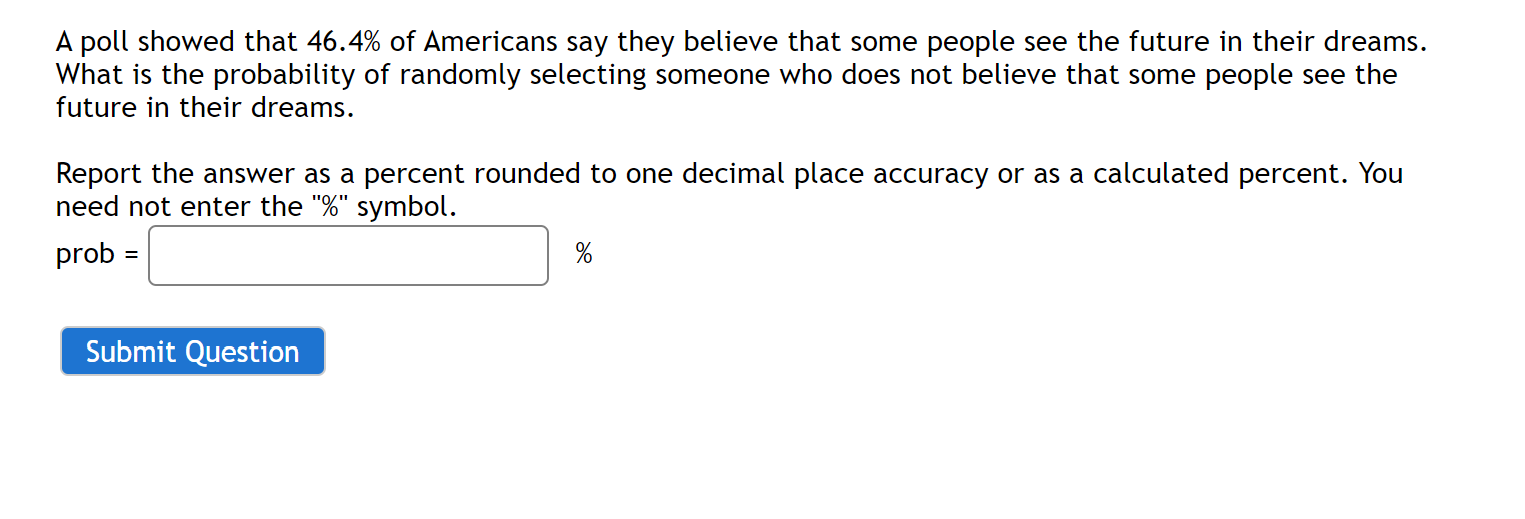
Task: Click the "prob =" label
Action: coord(97,255)
